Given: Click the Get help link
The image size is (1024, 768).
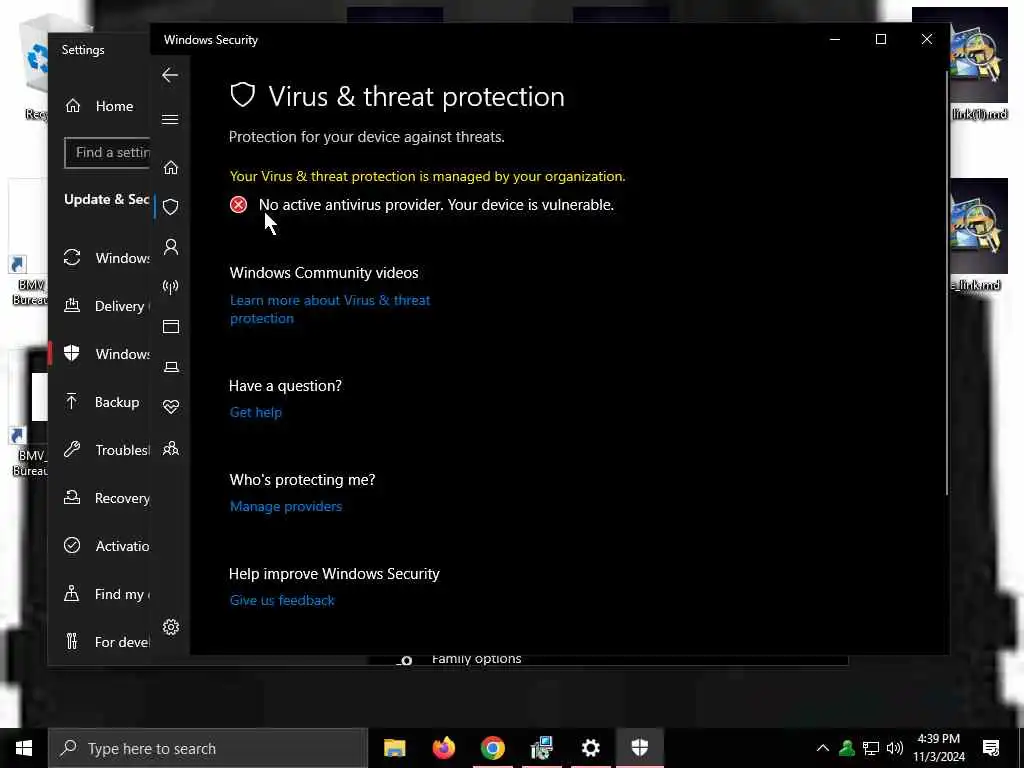Looking at the screenshot, I should [x=255, y=412].
